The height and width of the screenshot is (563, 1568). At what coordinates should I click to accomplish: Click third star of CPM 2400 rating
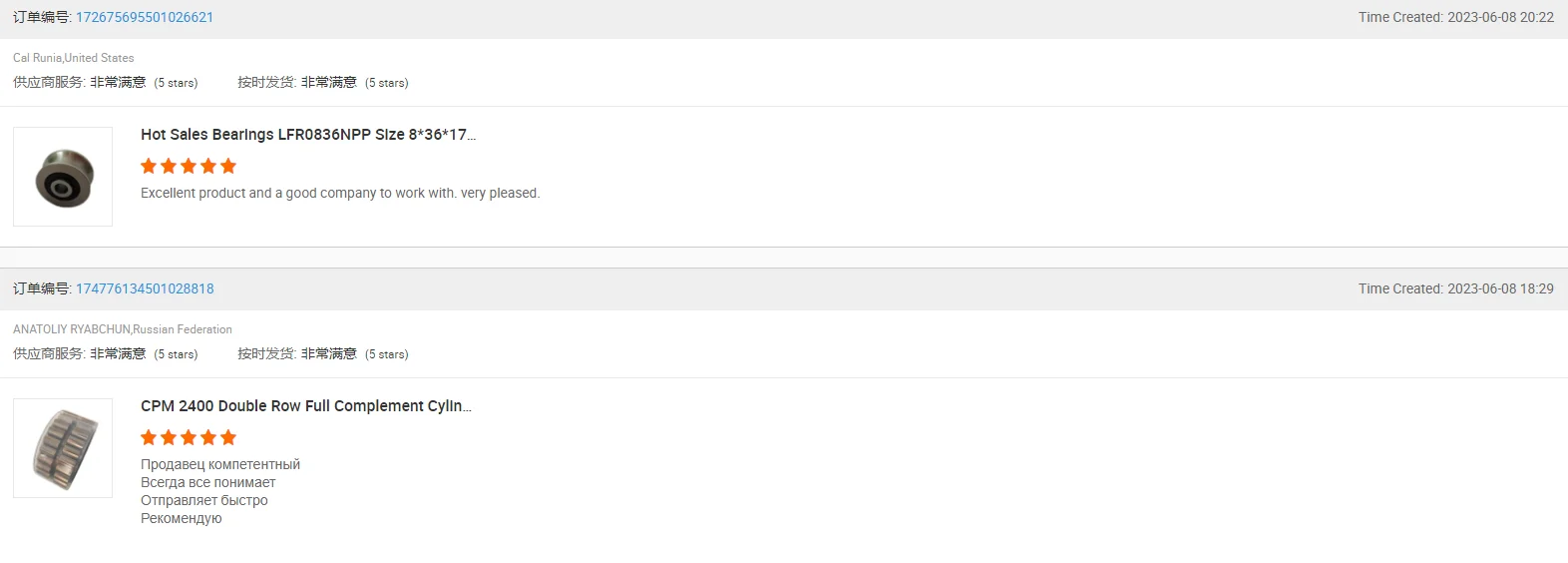[189, 437]
